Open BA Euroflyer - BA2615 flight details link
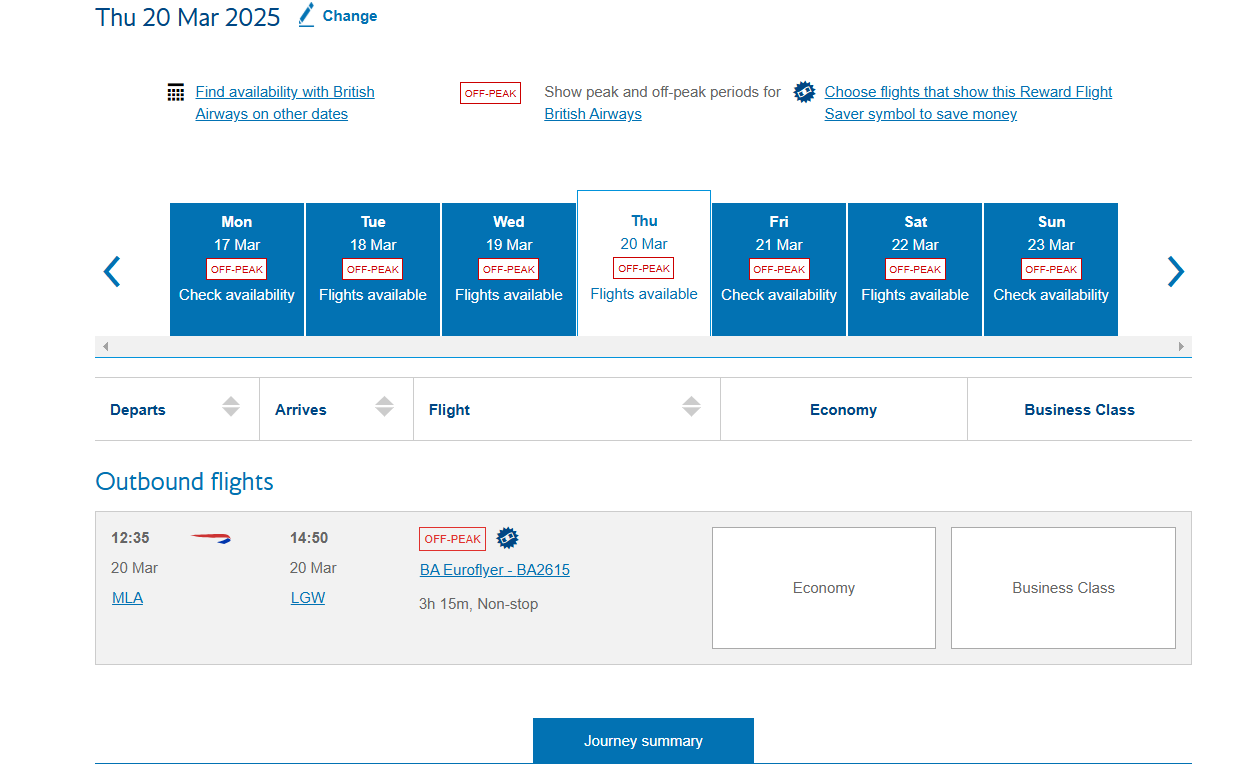Image resolution: width=1257 pixels, height=772 pixels. tap(495, 570)
